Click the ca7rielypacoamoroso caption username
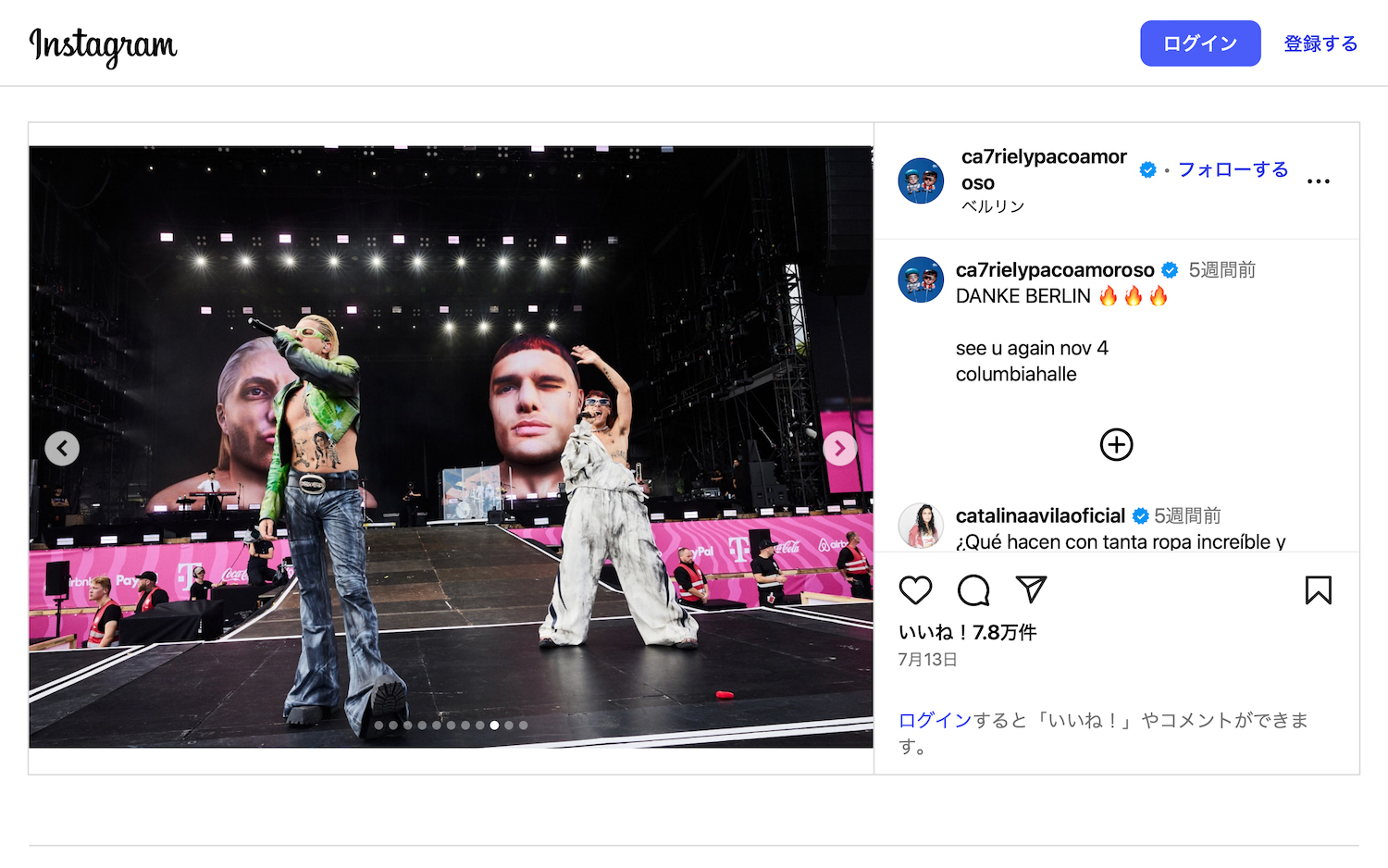Image resolution: width=1388 pixels, height=868 pixels. tap(1055, 270)
